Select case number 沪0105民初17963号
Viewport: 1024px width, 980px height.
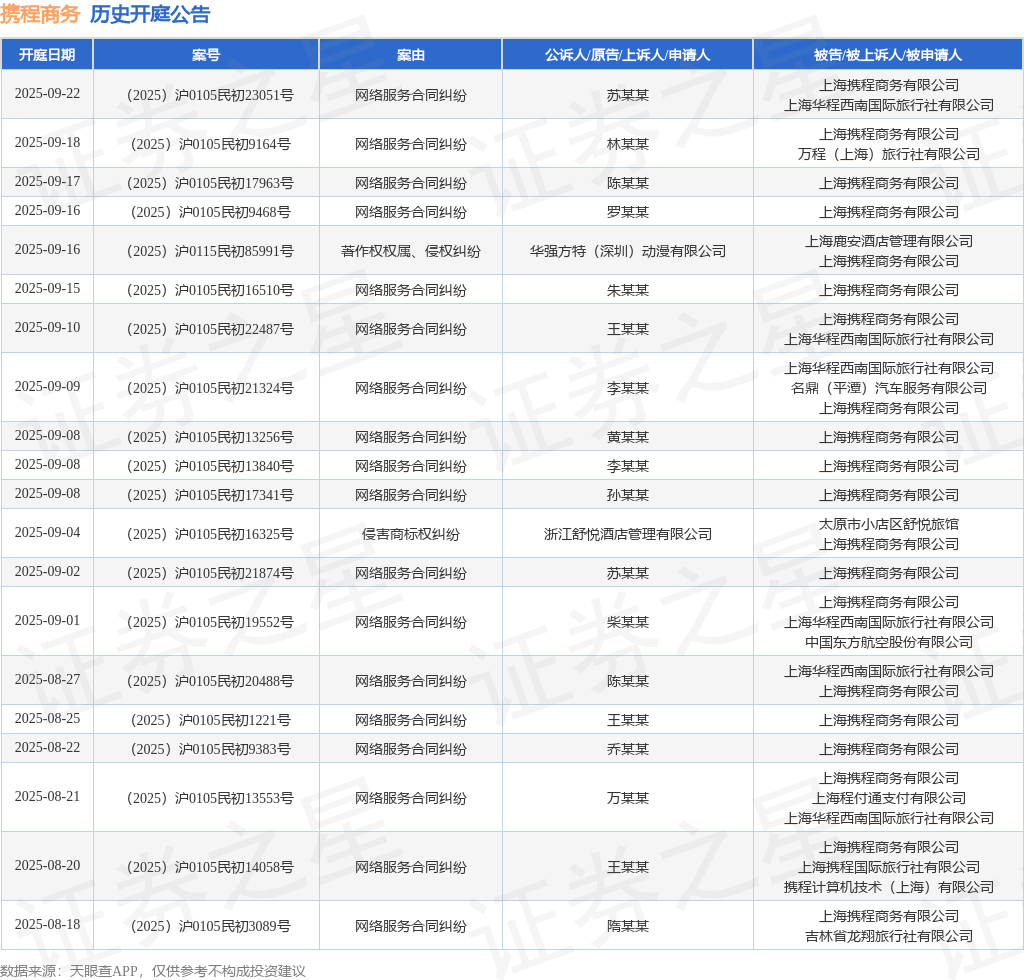click(210, 183)
